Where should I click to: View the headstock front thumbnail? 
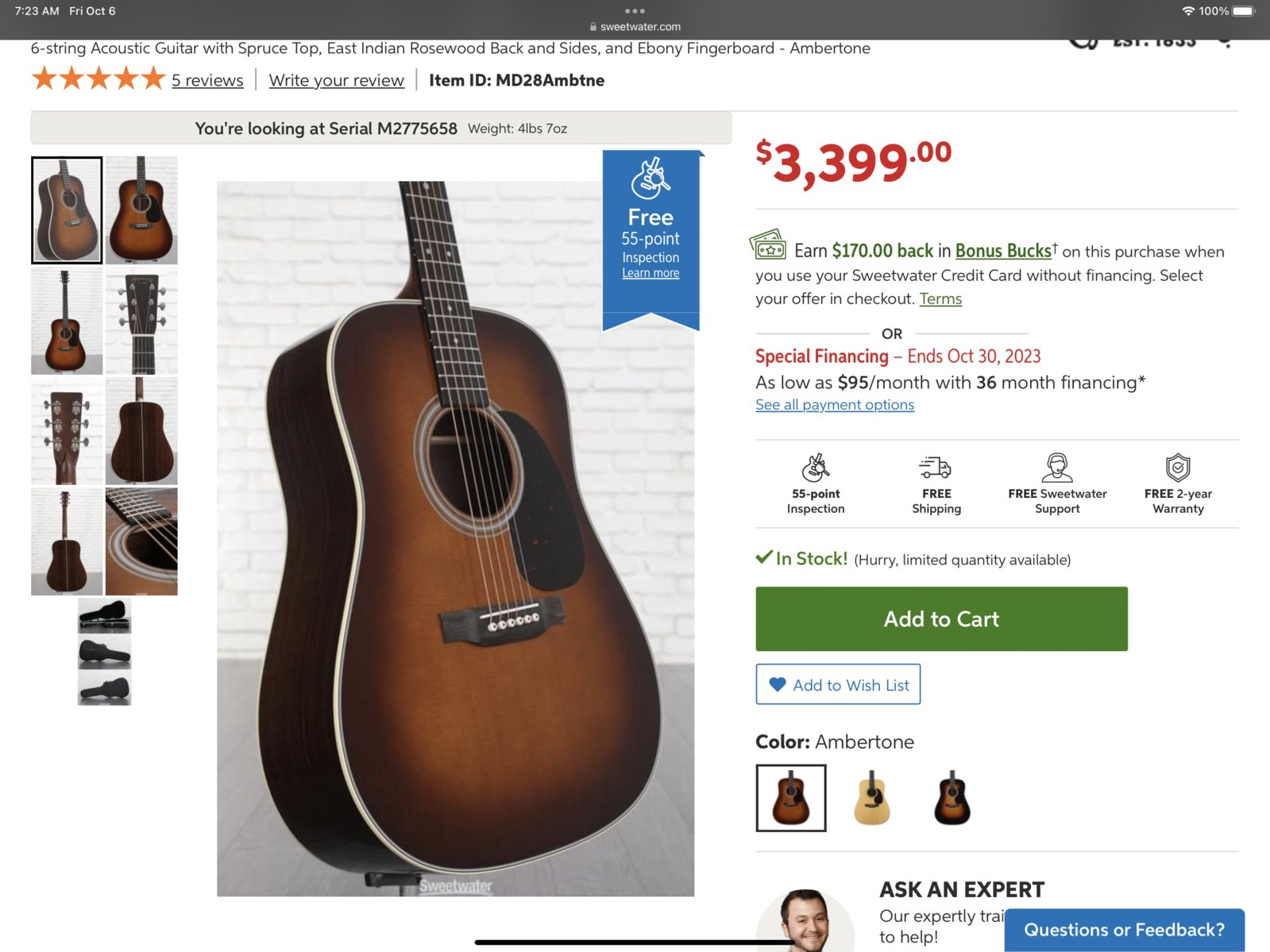click(x=141, y=321)
